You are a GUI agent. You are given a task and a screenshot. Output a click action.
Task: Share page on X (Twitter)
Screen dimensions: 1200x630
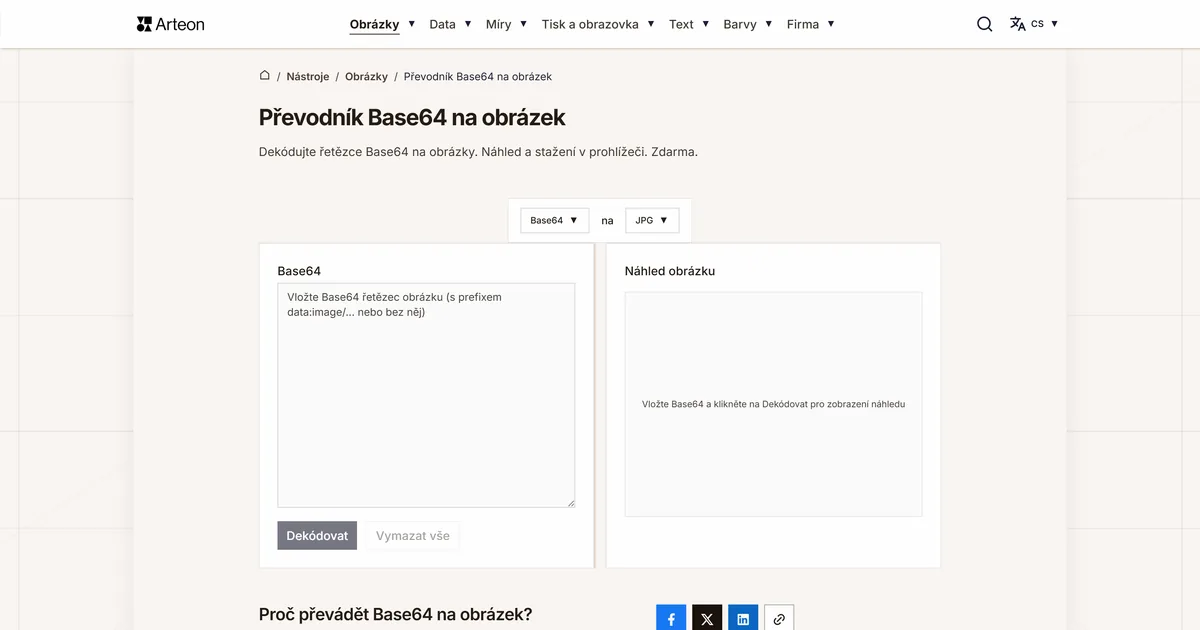pyautogui.click(x=707, y=619)
